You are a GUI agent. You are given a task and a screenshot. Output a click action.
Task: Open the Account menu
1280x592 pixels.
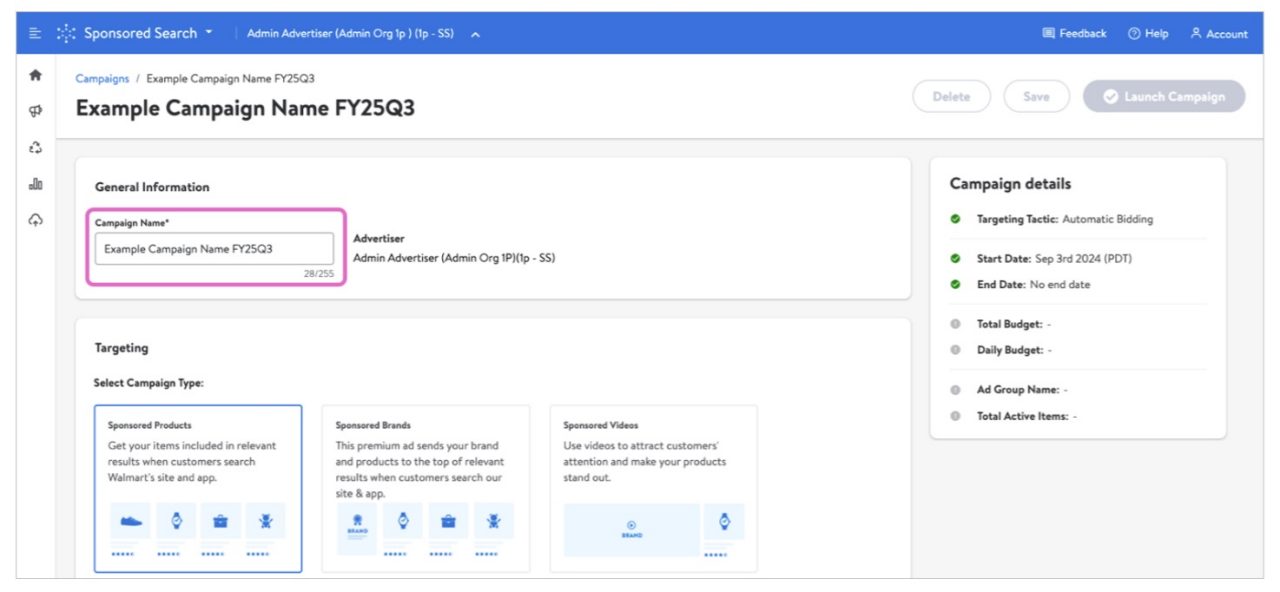1219,34
